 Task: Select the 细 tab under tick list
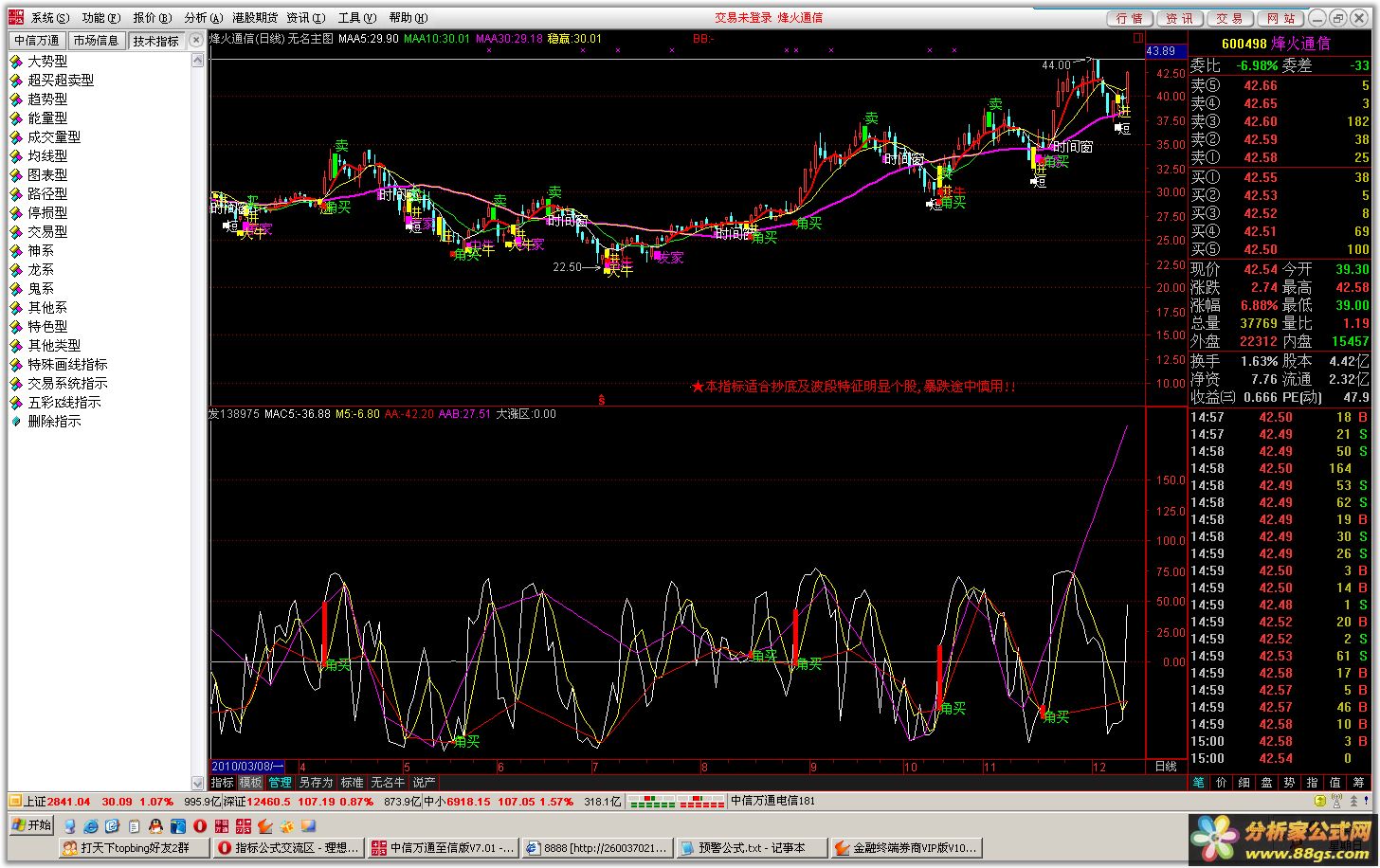(1244, 783)
